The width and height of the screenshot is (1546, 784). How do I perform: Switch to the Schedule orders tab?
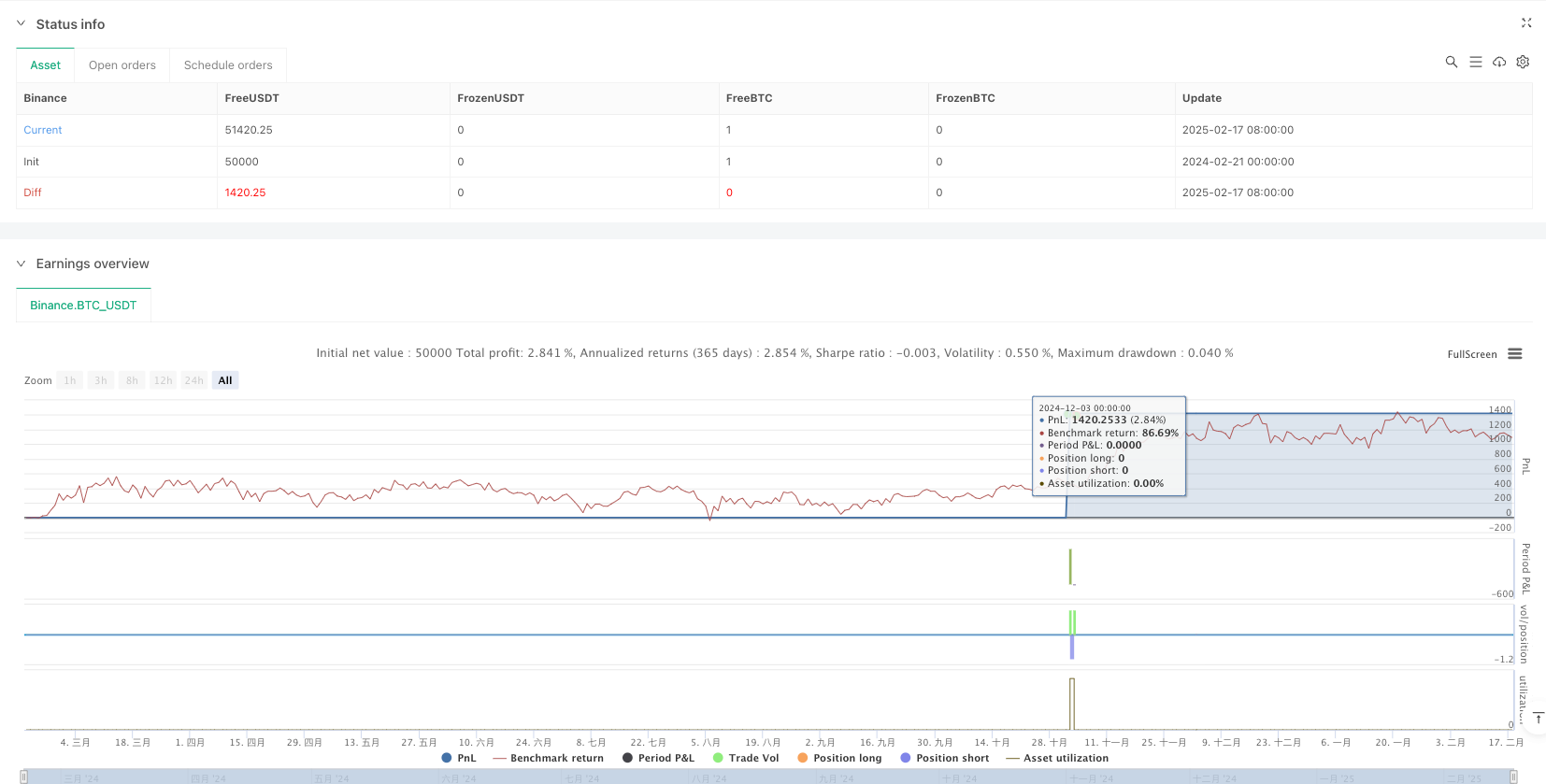[228, 65]
